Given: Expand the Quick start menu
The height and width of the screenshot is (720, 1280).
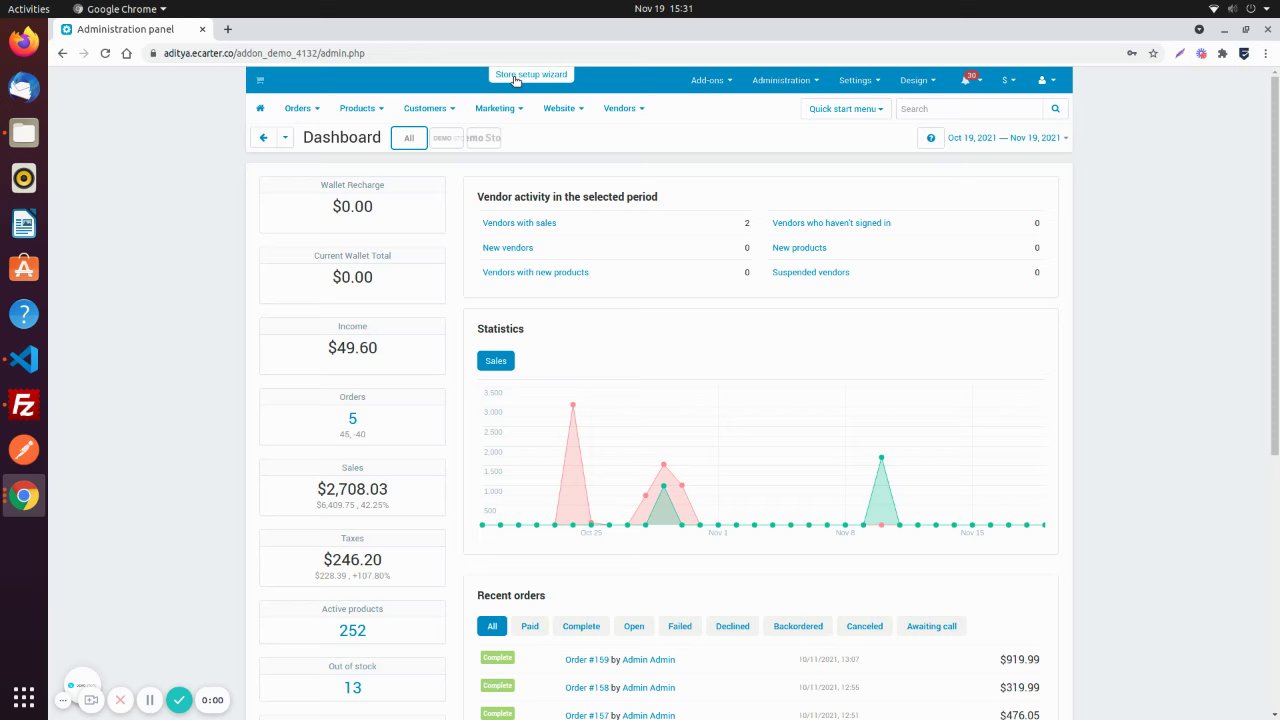Looking at the screenshot, I should click(846, 109).
